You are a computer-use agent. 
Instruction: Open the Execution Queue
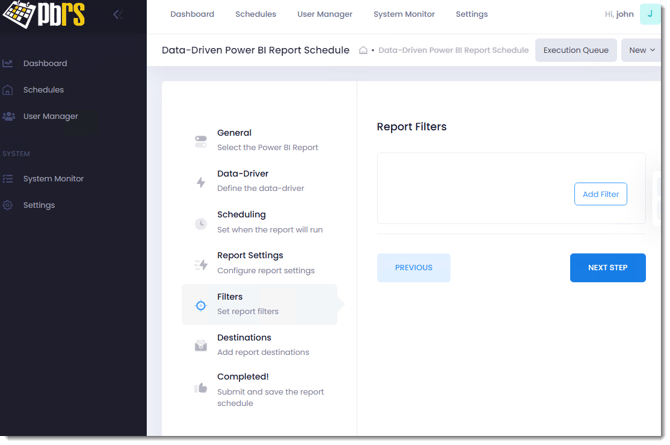coord(576,50)
